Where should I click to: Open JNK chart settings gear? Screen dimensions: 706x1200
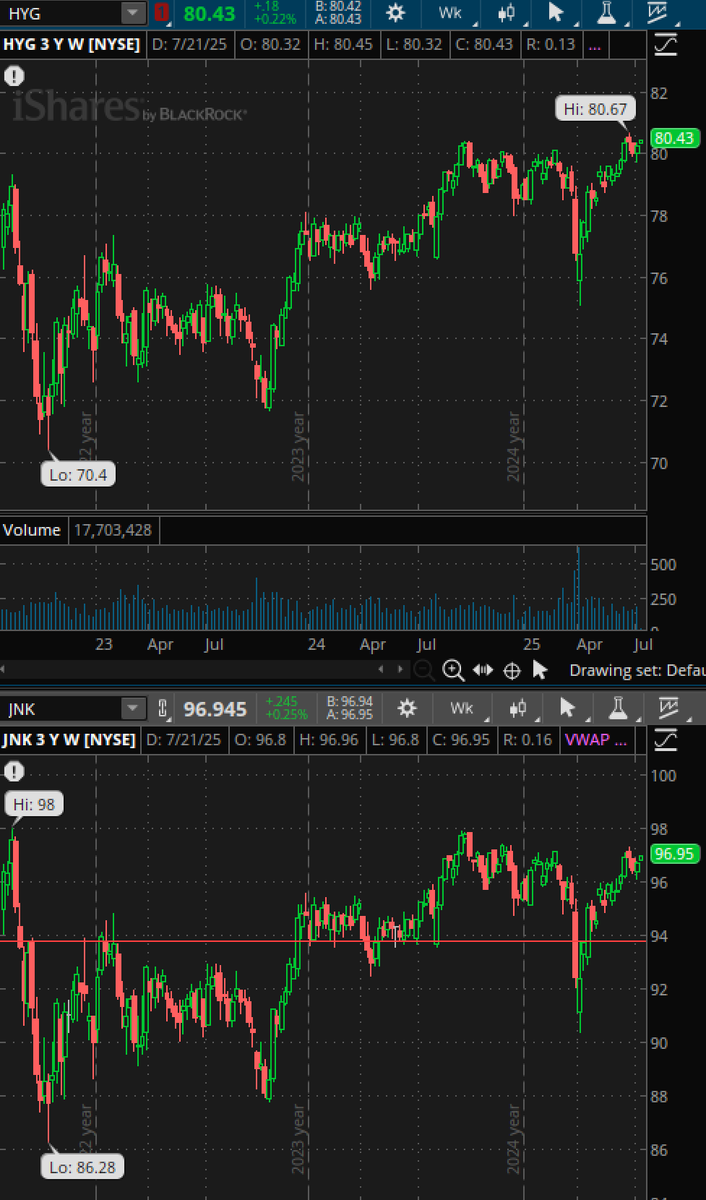tap(406, 708)
